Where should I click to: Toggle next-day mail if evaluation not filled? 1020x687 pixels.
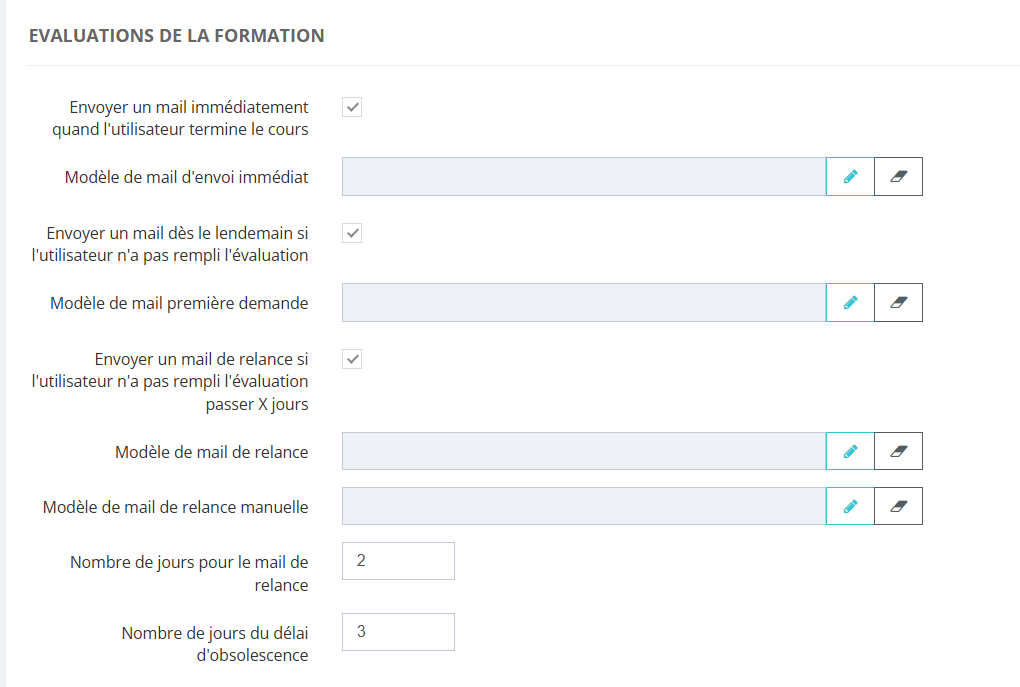[352, 233]
